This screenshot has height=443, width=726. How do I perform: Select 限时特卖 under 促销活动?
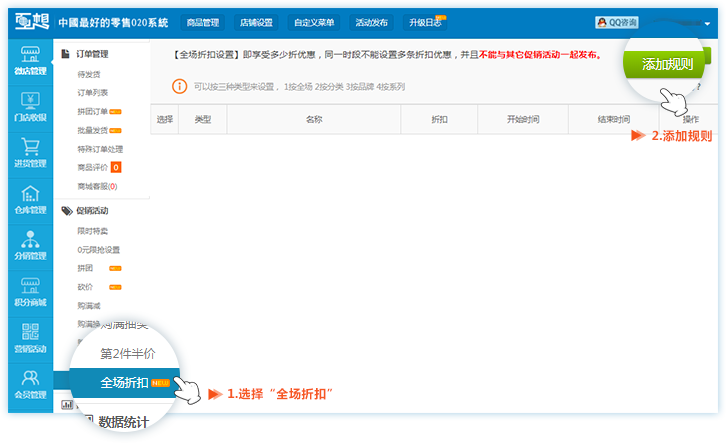(x=92, y=231)
